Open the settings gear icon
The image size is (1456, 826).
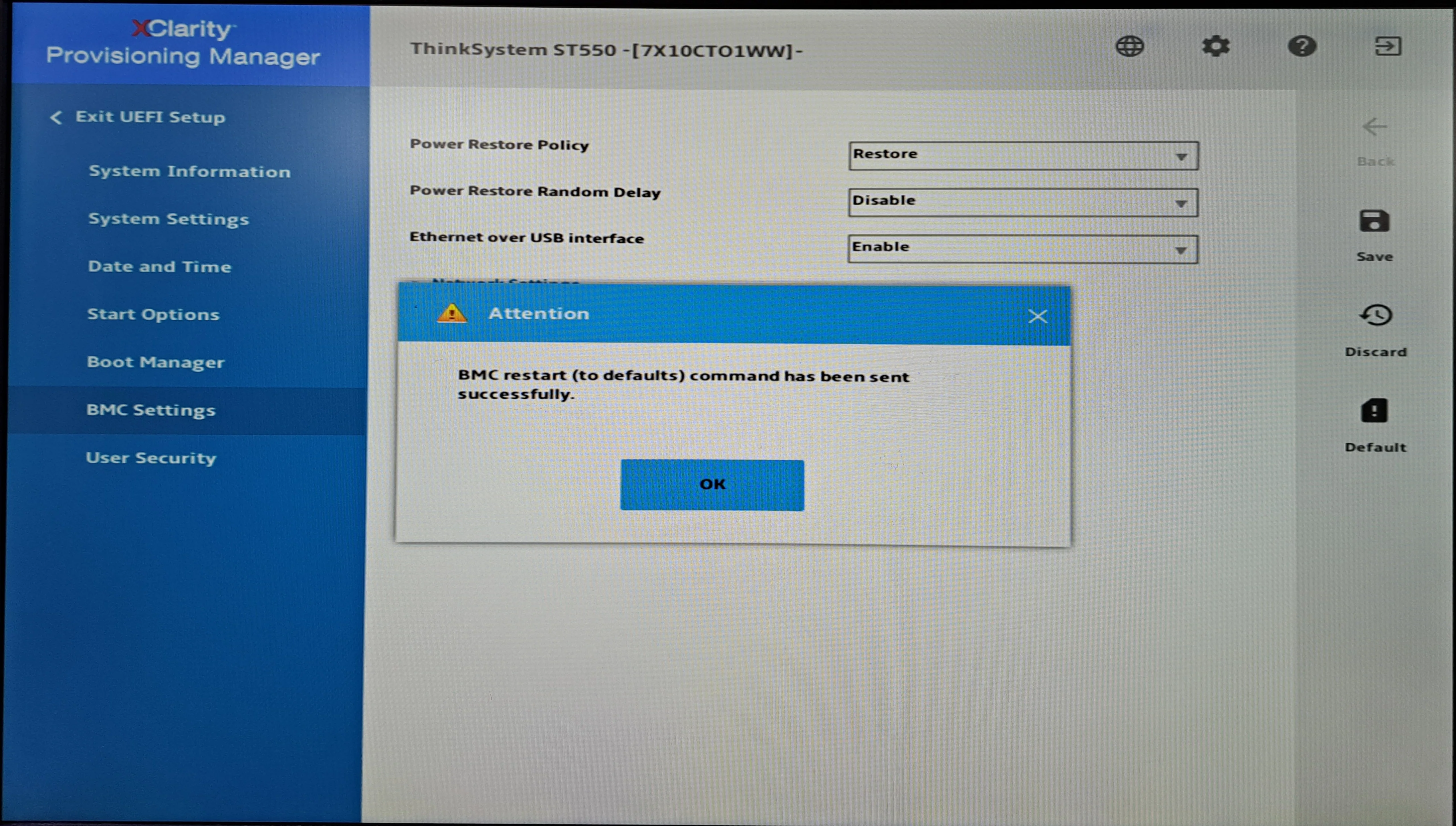pos(1216,46)
